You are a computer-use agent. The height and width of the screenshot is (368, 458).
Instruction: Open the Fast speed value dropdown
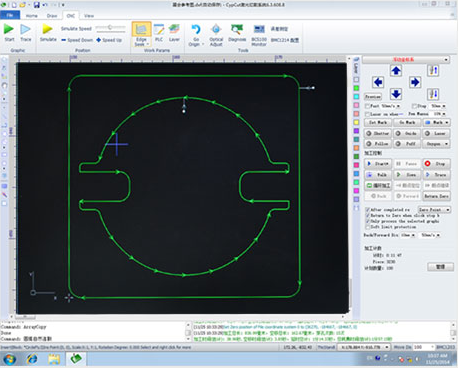[x=398, y=106]
